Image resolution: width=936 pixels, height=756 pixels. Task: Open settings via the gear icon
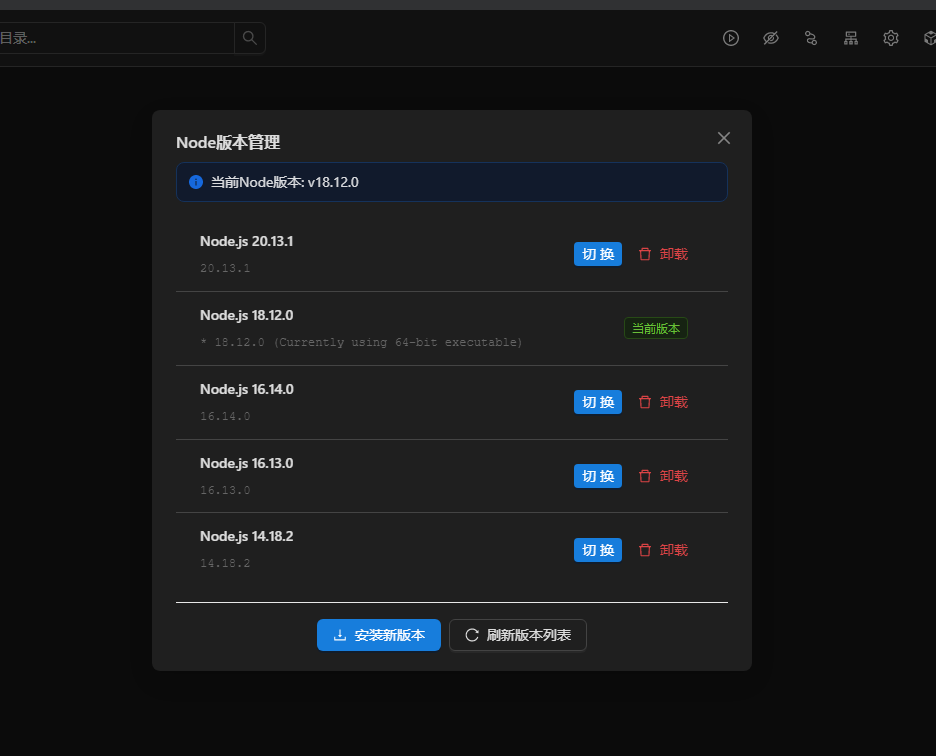[x=891, y=38]
